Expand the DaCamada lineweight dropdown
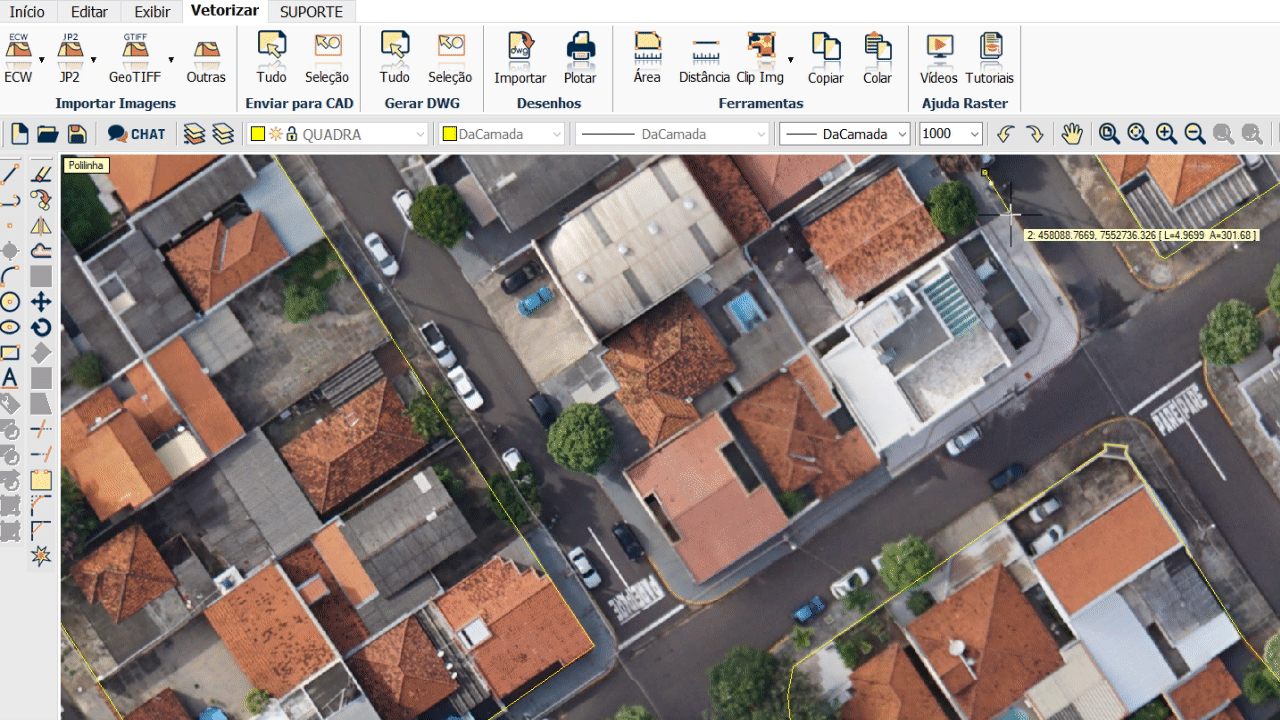The height and width of the screenshot is (720, 1280). (x=902, y=134)
